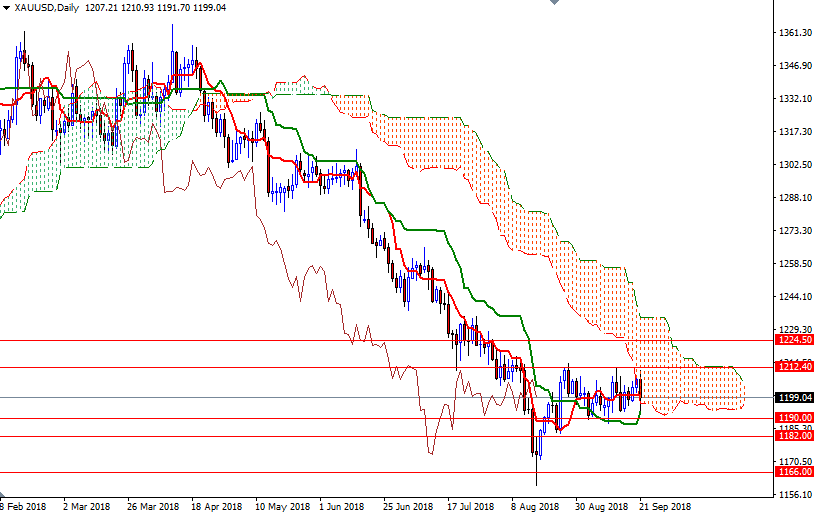Click the 1156.10 price scale value
The width and height of the screenshot is (814, 514).
click(793, 494)
